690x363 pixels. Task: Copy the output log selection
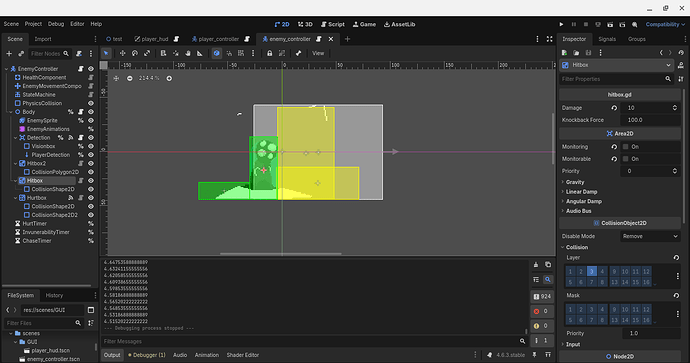[548, 265]
